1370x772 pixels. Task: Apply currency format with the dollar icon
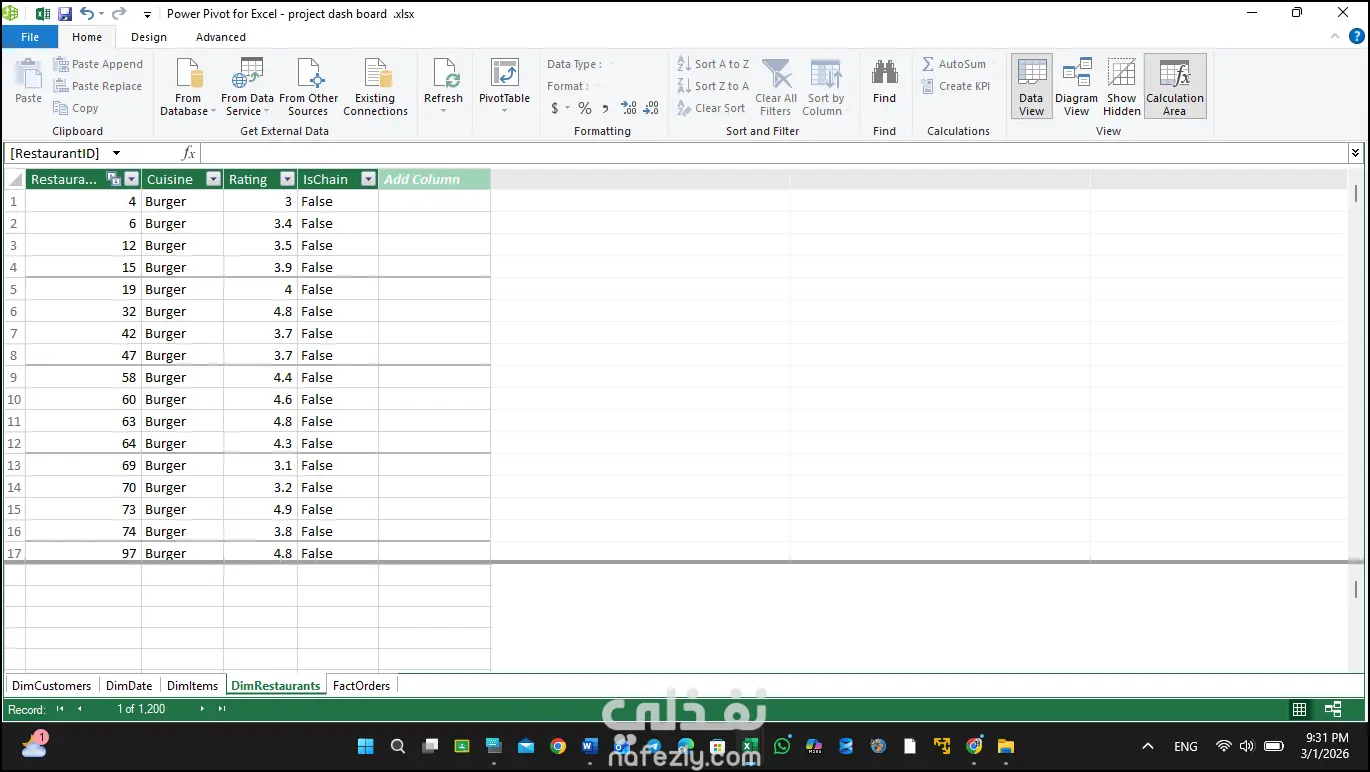pos(555,108)
